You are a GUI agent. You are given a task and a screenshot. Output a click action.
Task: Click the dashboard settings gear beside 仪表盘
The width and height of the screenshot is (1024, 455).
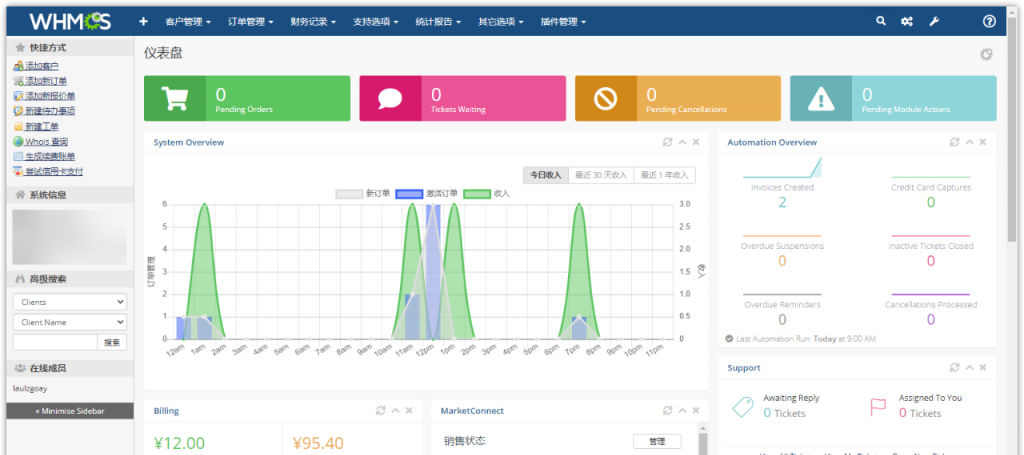[986, 54]
